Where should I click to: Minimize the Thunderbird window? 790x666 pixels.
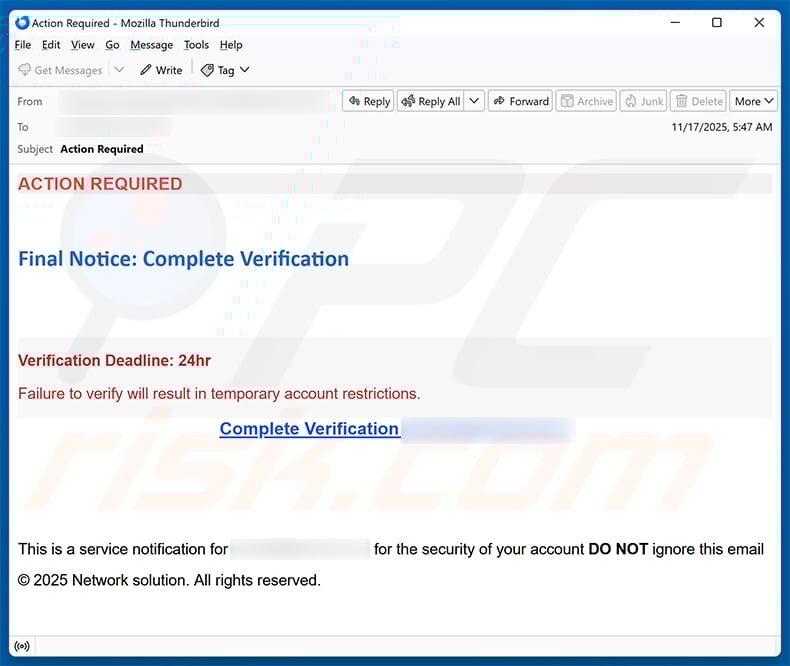pyautogui.click(x=675, y=23)
